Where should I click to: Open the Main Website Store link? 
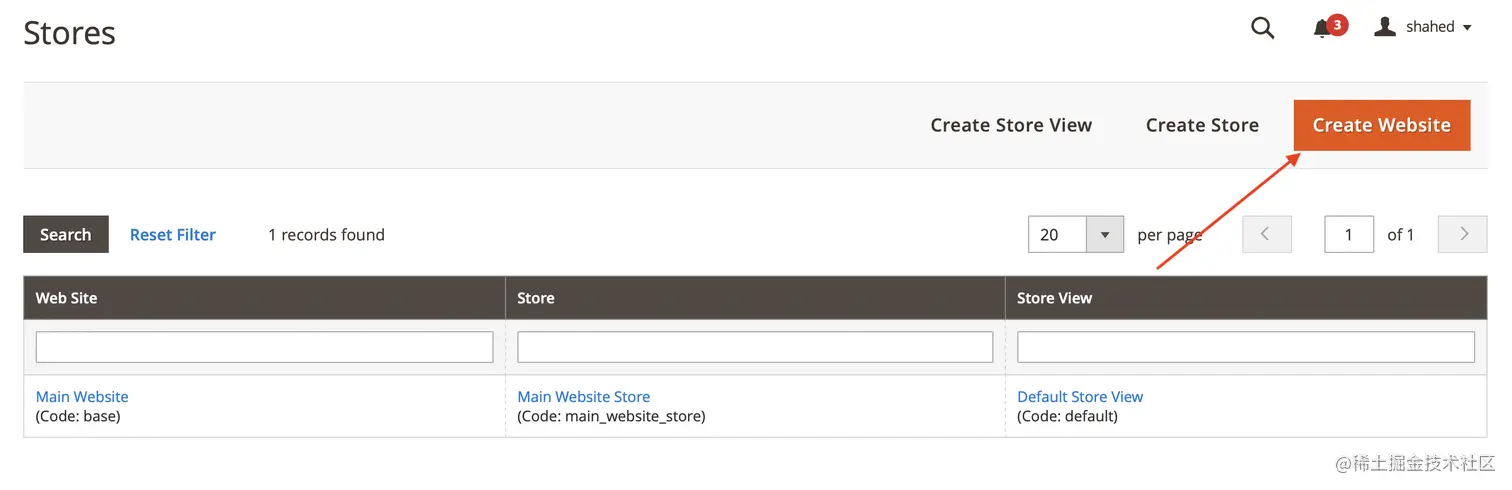coord(583,396)
